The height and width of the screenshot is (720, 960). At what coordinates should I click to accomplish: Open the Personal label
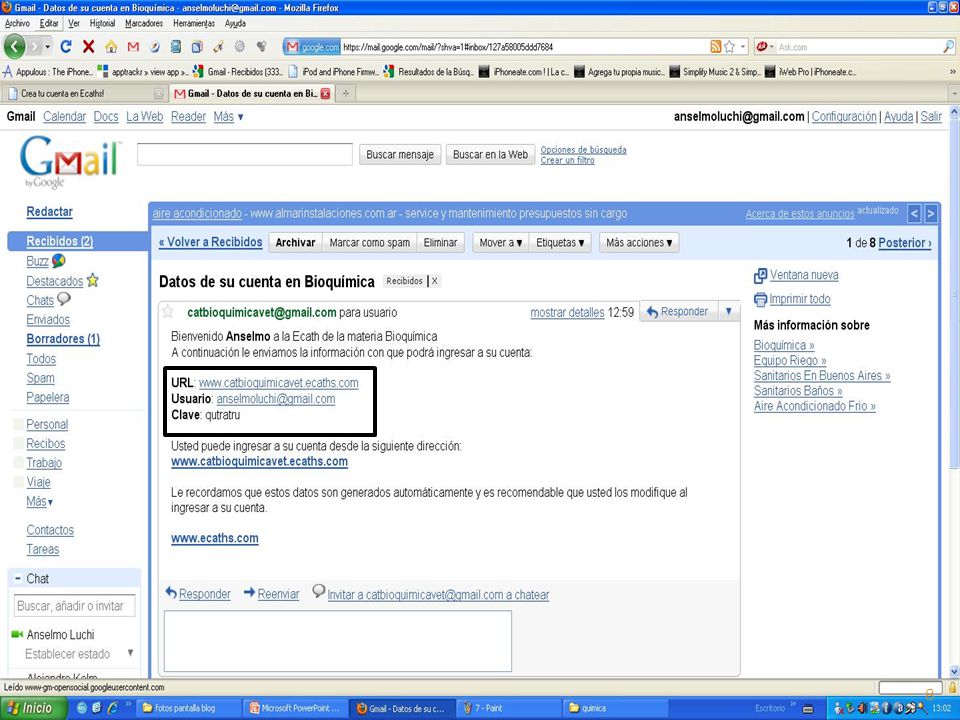pos(47,424)
